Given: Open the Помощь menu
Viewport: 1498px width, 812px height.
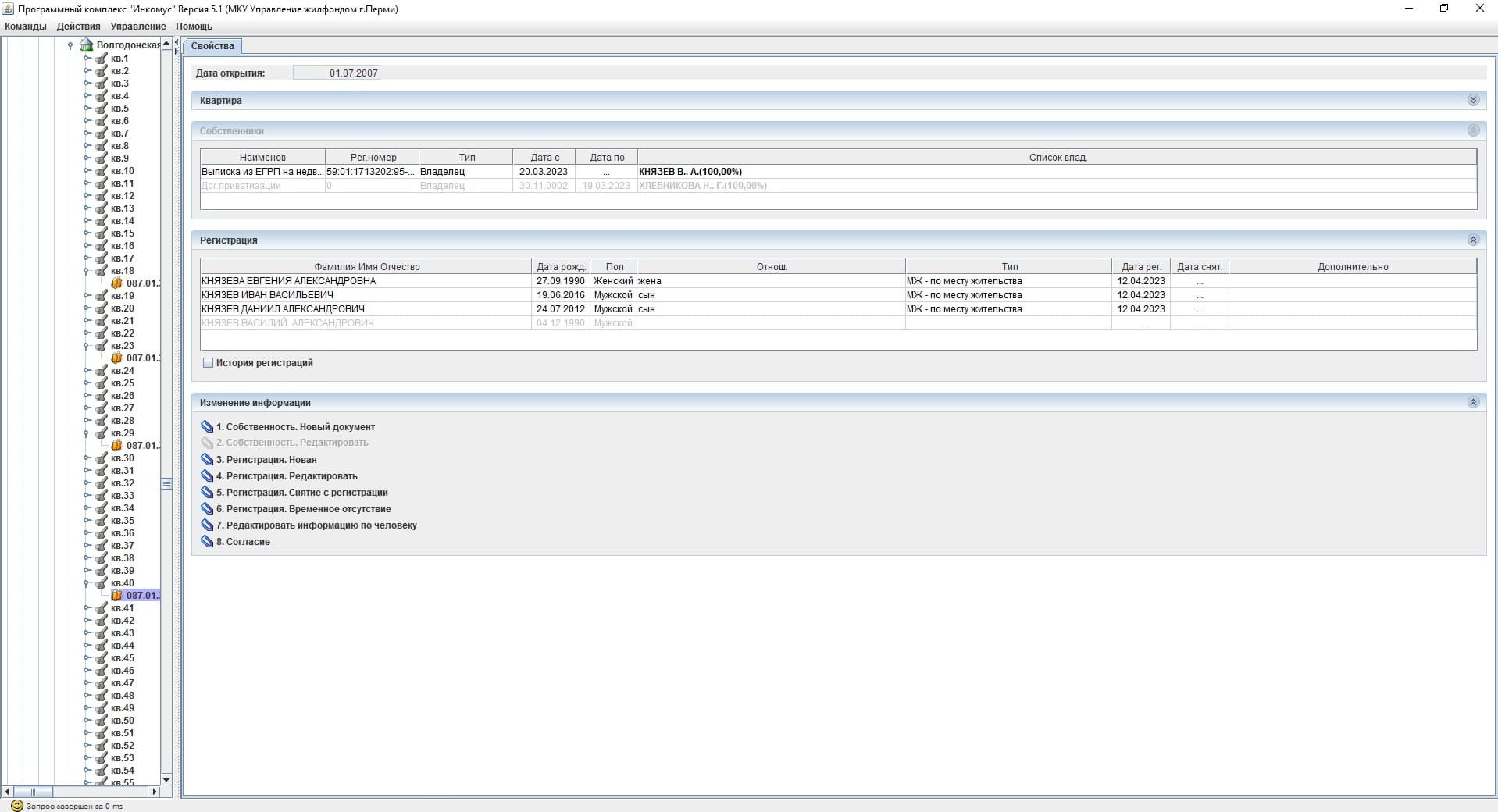Looking at the screenshot, I should (x=194, y=27).
